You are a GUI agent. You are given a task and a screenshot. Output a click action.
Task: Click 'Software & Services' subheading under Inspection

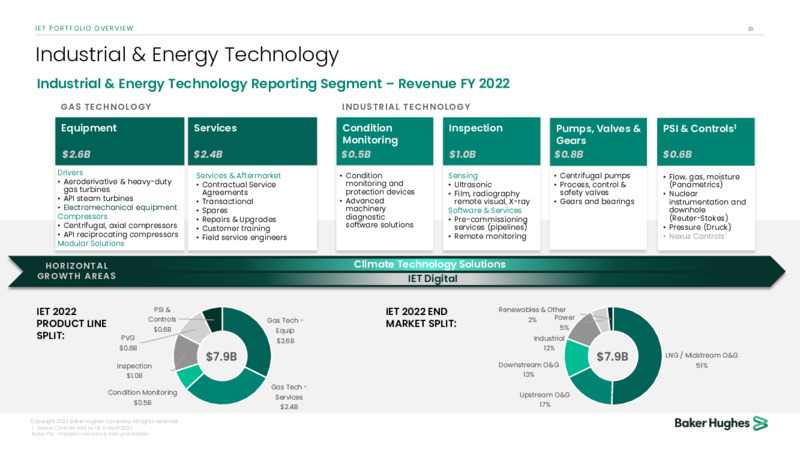click(x=485, y=210)
